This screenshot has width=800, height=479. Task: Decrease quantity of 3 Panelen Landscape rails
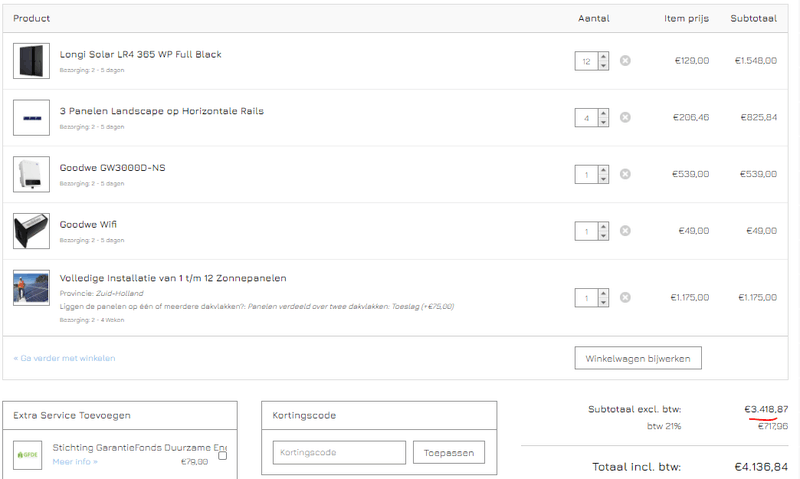pyautogui.click(x=603, y=122)
